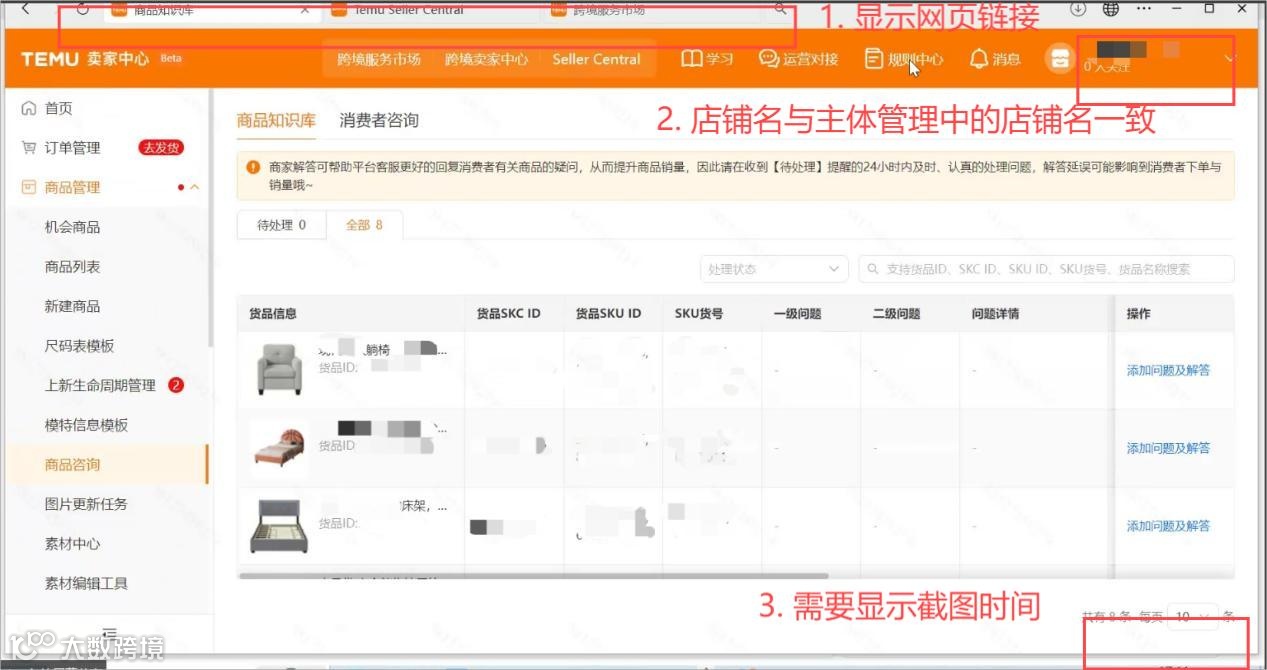The image size is (1267, 670).
Task: Switch to the 商品知识库 tab
Action: pyautogui.click(x=276, y=120)
